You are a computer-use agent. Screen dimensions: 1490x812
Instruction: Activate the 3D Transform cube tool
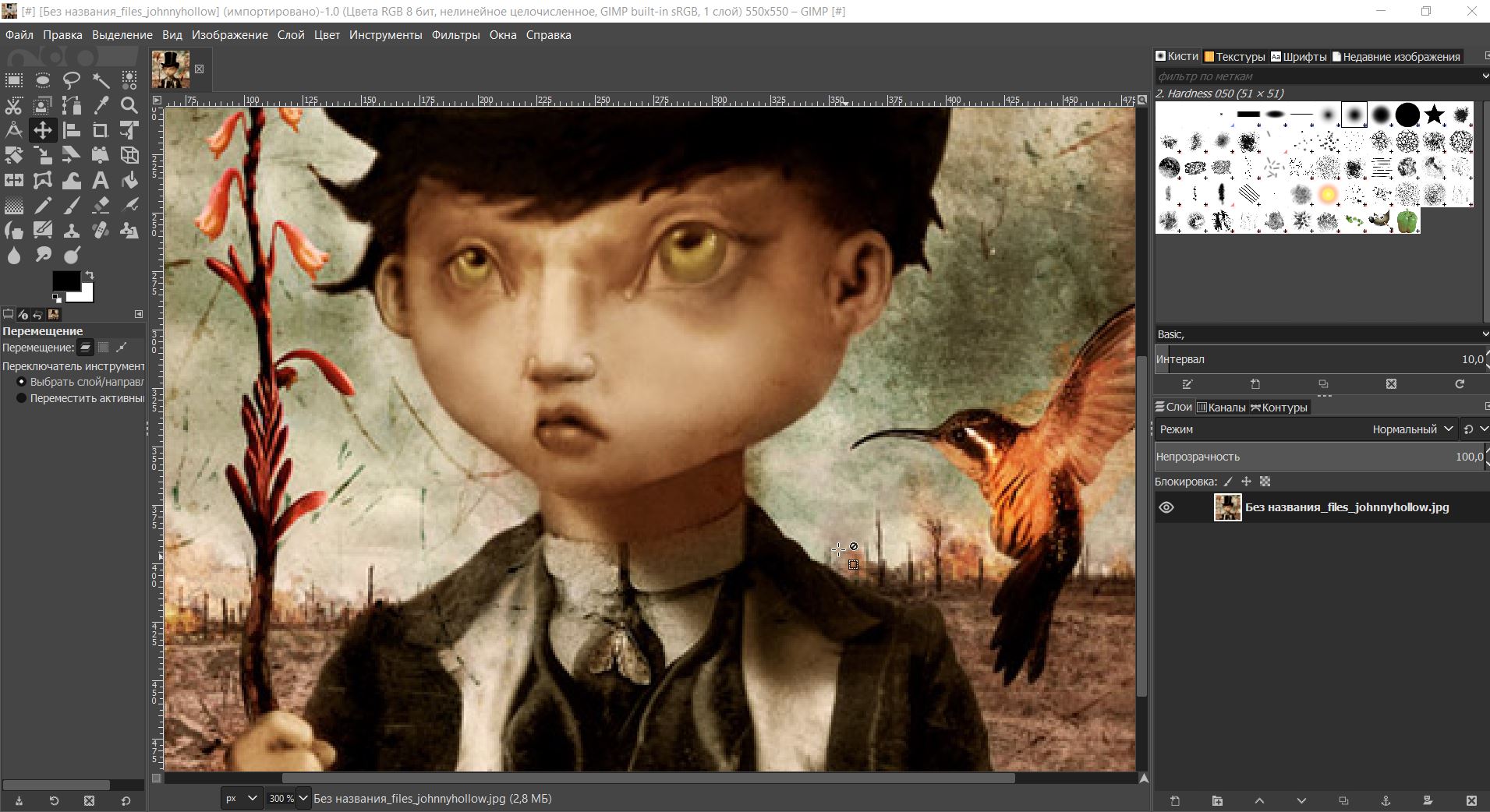click(x=129, y=155)
